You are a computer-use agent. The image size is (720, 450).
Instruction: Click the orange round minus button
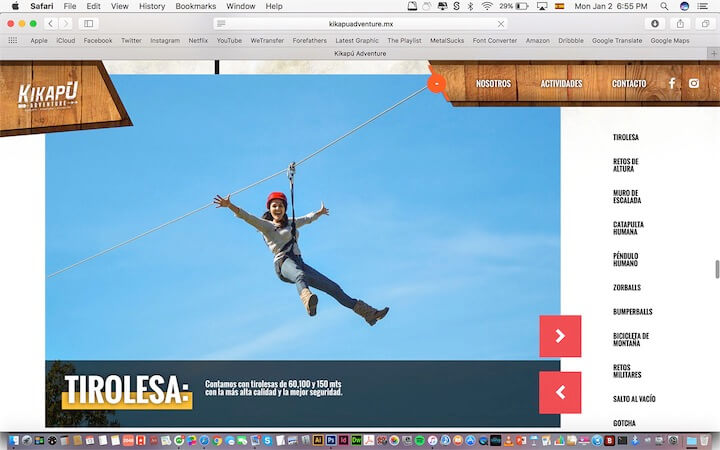[x=436, y=84]
